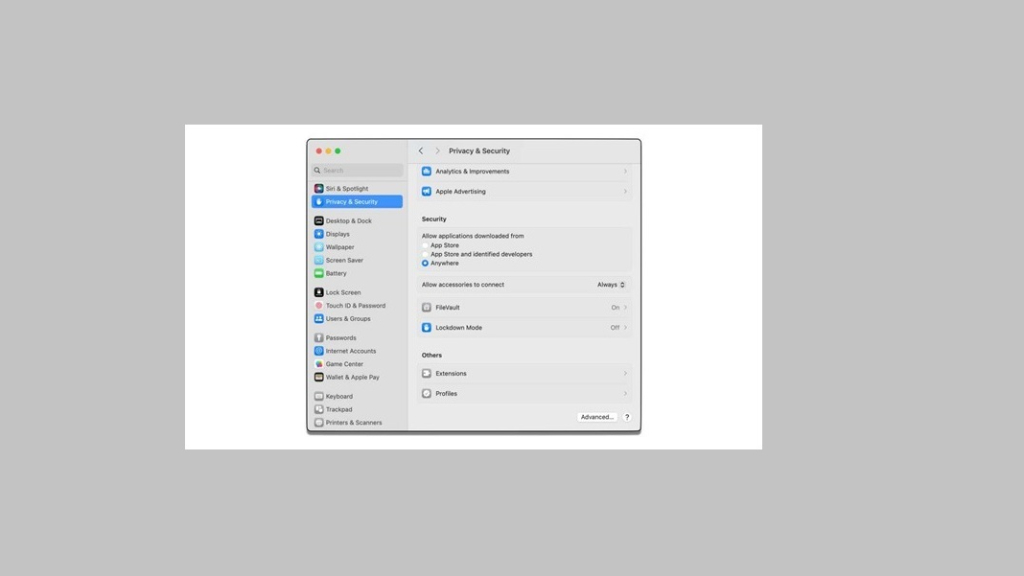Image resolution: width=1024 pixels, height=576 pixels.
Task: Click the Lockdown Mode Off status text
Action: point(615,328)
